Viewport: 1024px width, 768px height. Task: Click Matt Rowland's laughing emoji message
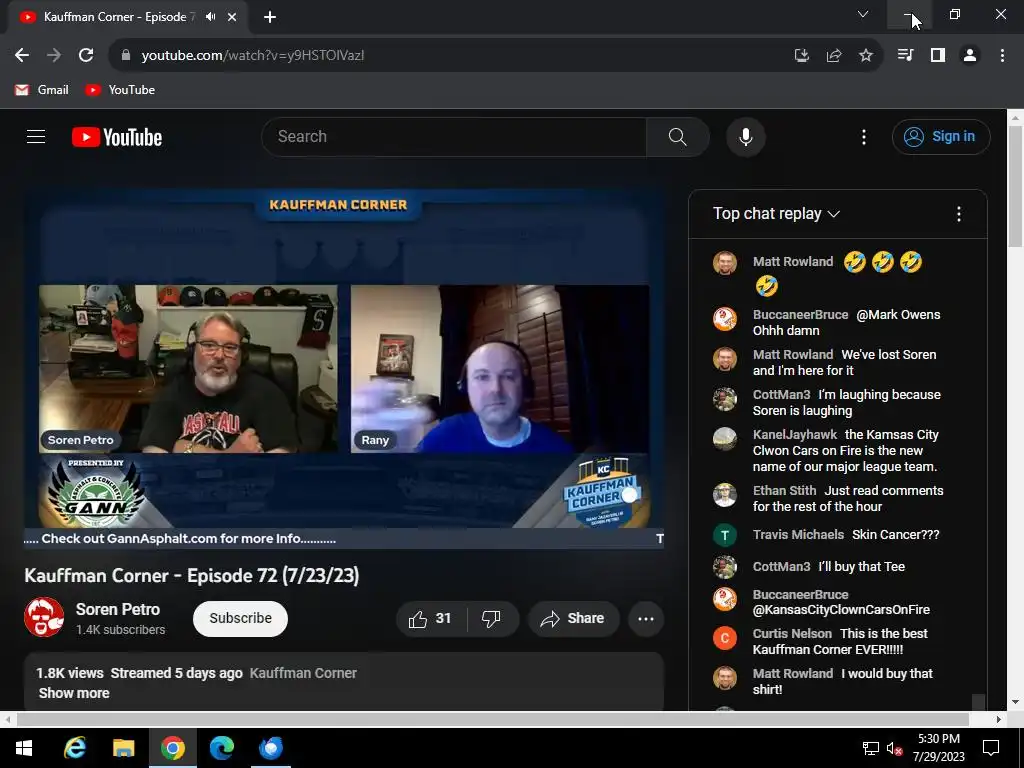pyautogui.click(x=838, y=274)
